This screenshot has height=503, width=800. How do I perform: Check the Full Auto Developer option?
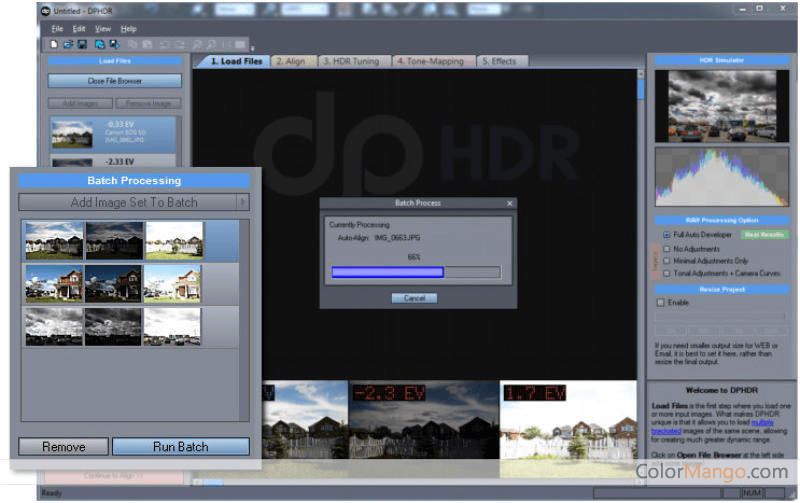pyautogui.click(x=666, y=235)
